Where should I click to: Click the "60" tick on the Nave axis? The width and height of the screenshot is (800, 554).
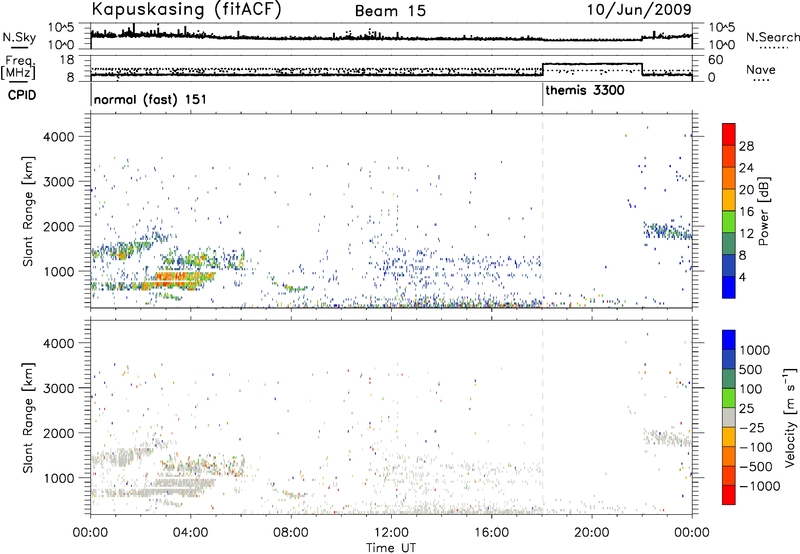point(716,60)
